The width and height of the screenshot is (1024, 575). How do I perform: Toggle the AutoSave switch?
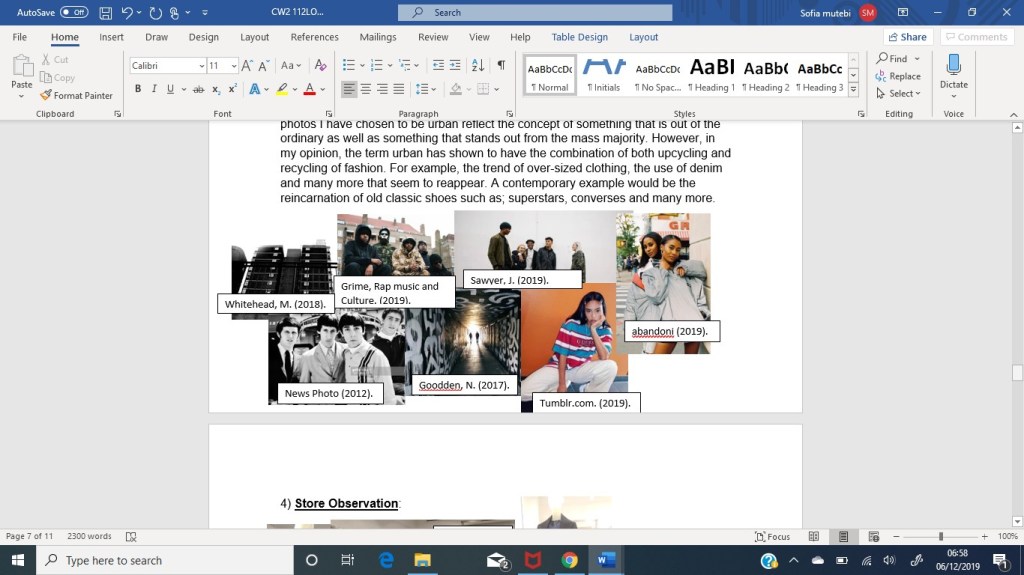coord(74,12)
